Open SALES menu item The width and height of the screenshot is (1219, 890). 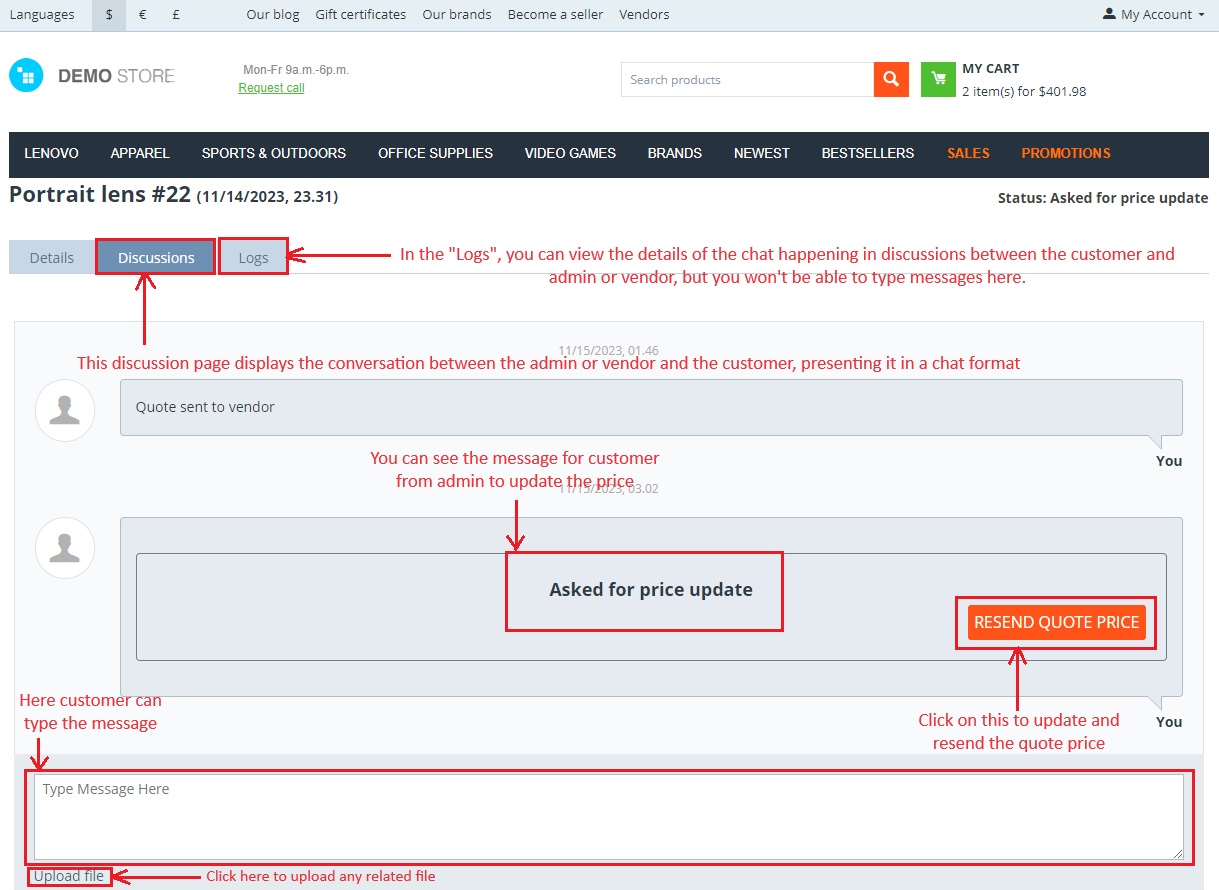(968, 153)
